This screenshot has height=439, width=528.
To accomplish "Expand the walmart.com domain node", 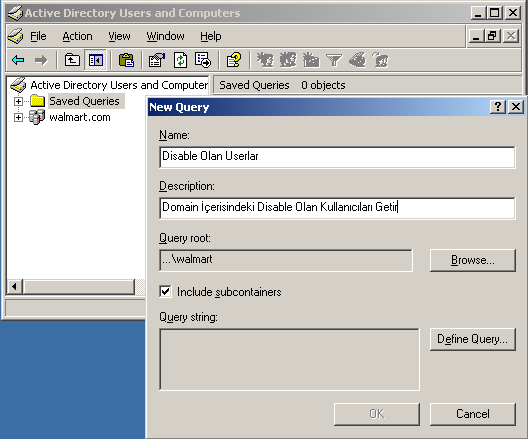I will (19, 117).
